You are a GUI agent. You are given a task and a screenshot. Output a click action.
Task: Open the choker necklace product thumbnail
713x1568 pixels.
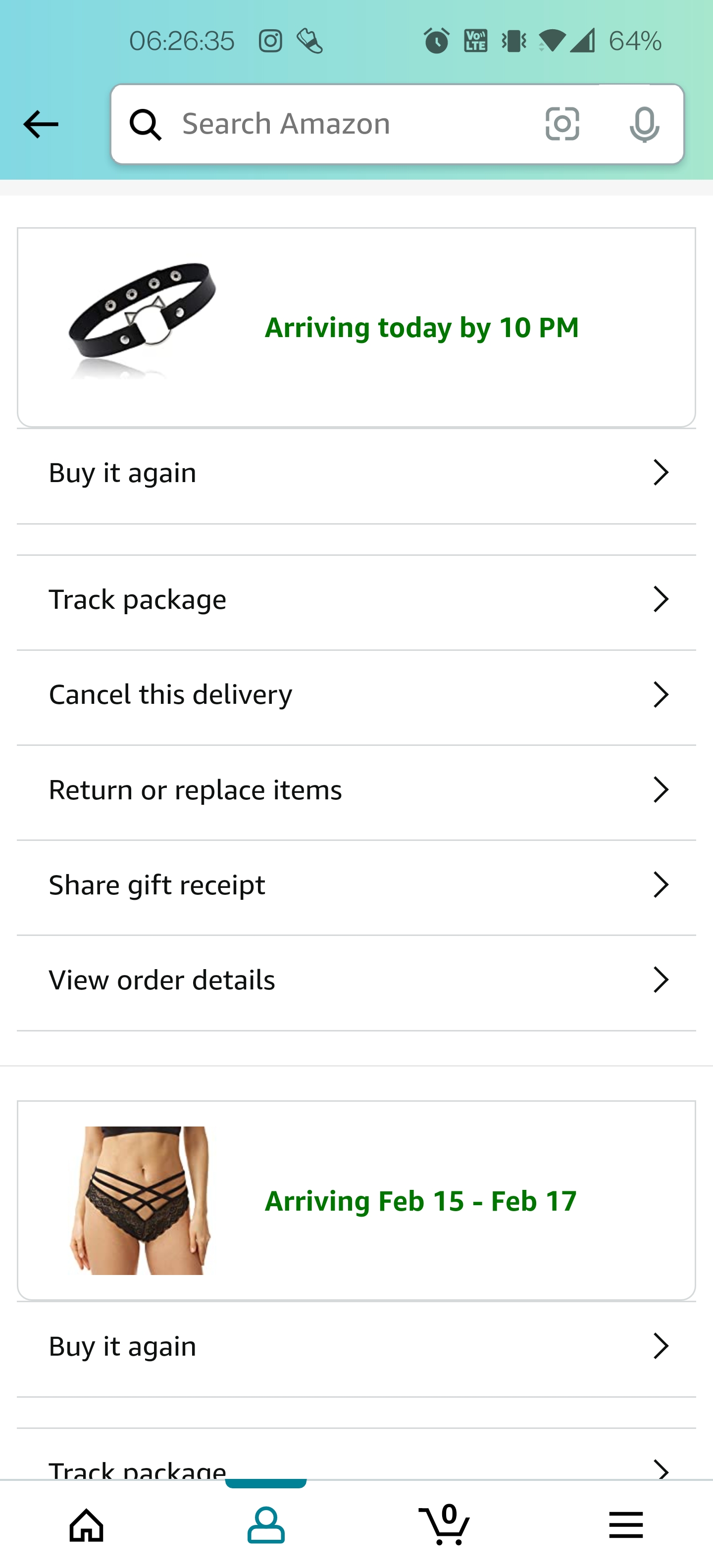(142, 321)
